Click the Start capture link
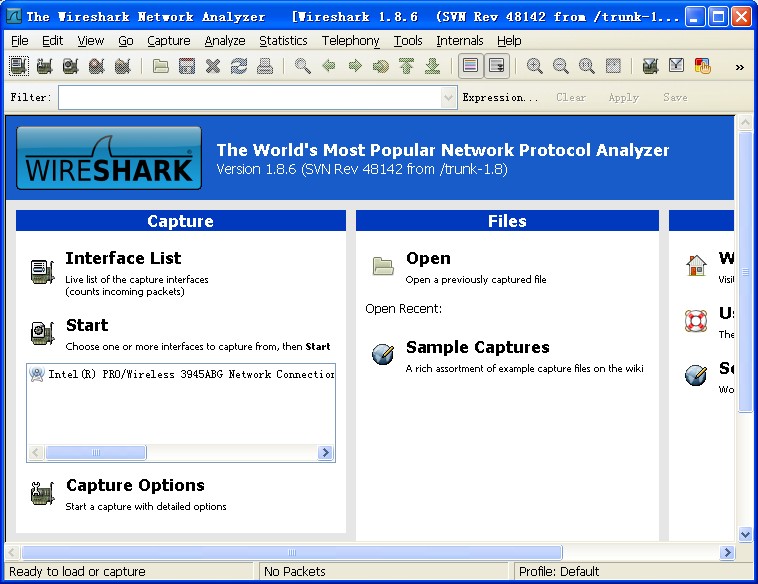Image resolution: width=758 pixels, height=584 pixels. tap(87, 325)
